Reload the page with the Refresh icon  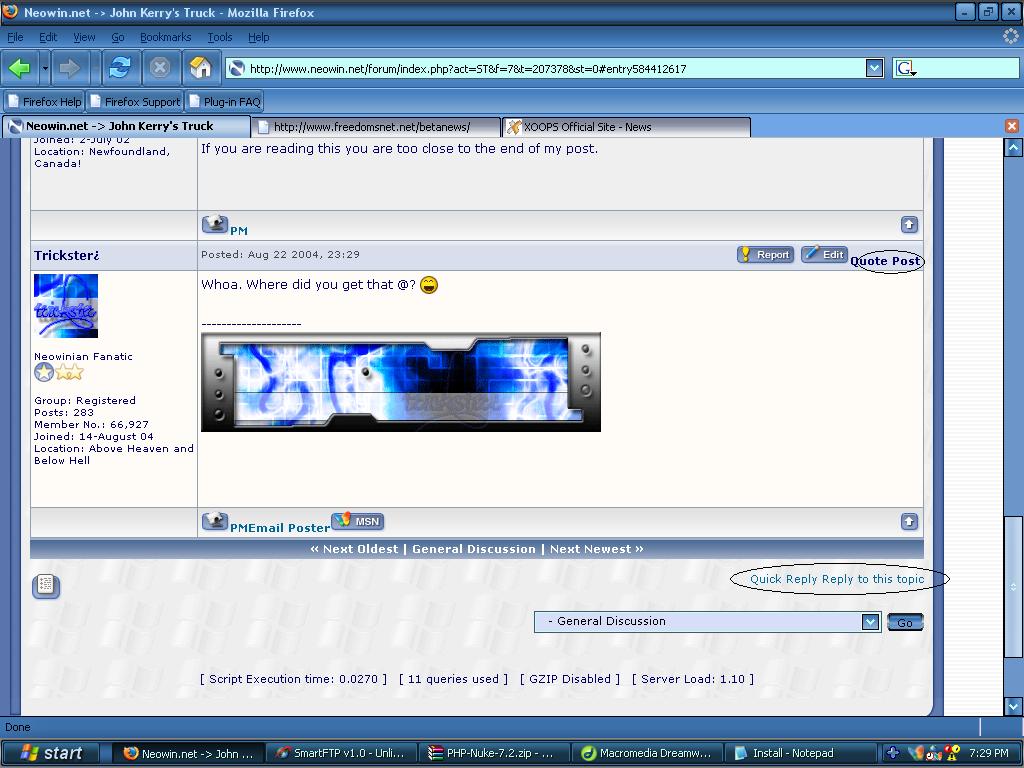point(120,68)
